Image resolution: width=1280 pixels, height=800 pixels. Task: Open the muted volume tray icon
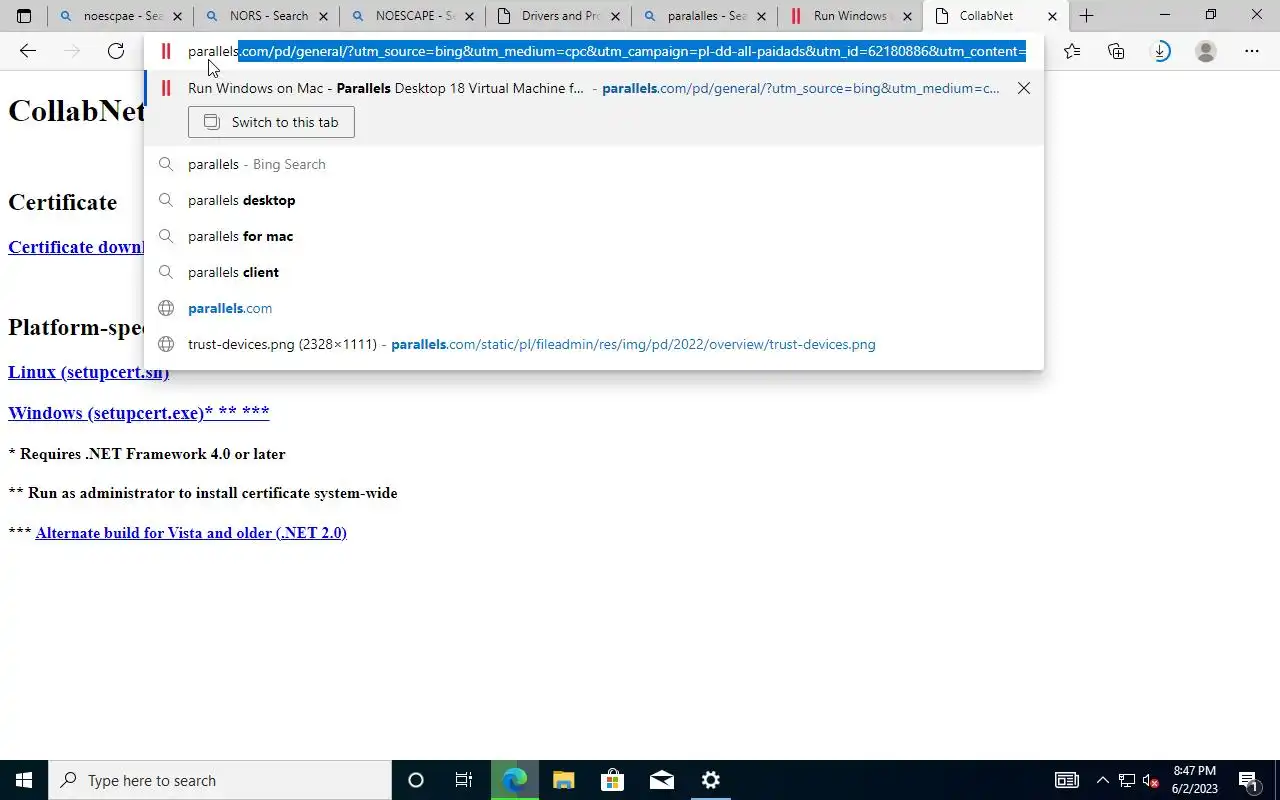click(x=1151, y=780)
